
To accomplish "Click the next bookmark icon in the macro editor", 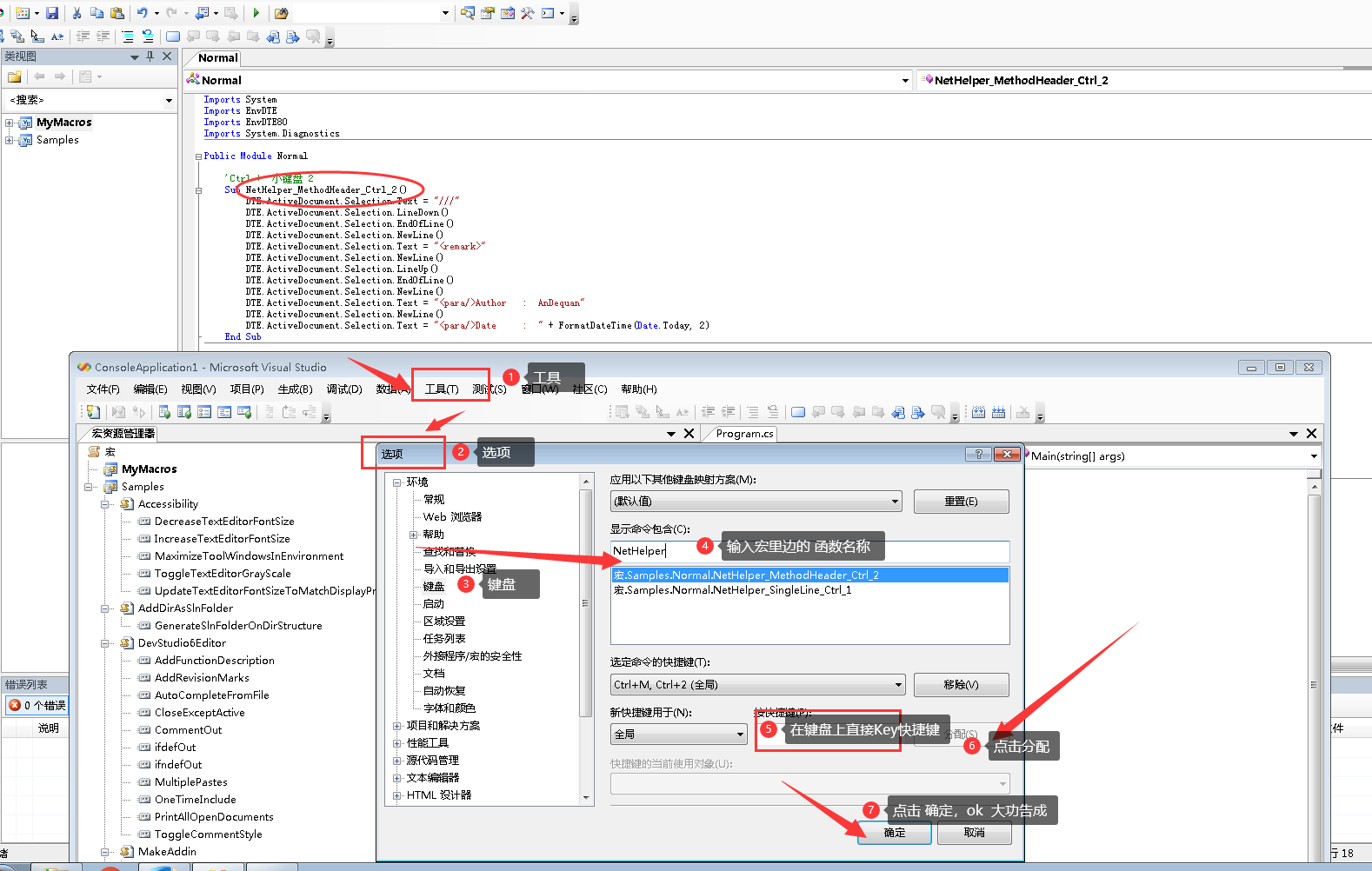I will click(212, 36).
